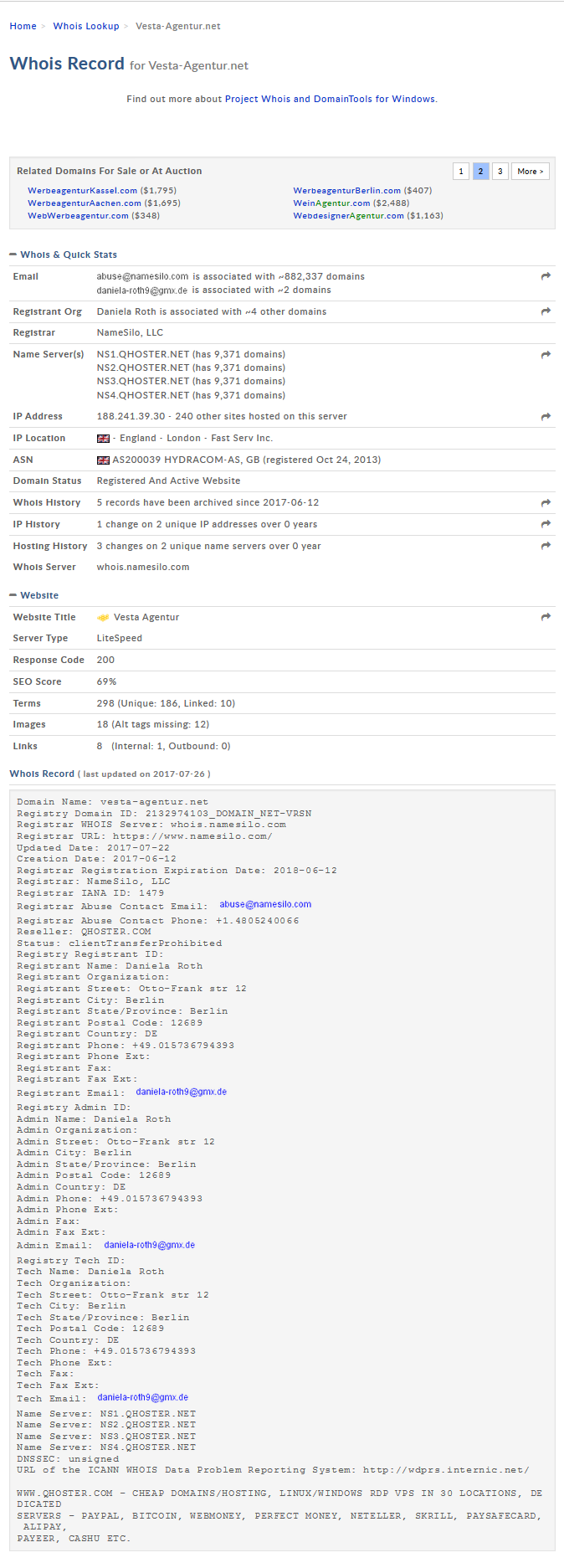This screenshot has width=564, height=1568.
Task: Click arrow icon for Hosting History
Action: point(546,546)
